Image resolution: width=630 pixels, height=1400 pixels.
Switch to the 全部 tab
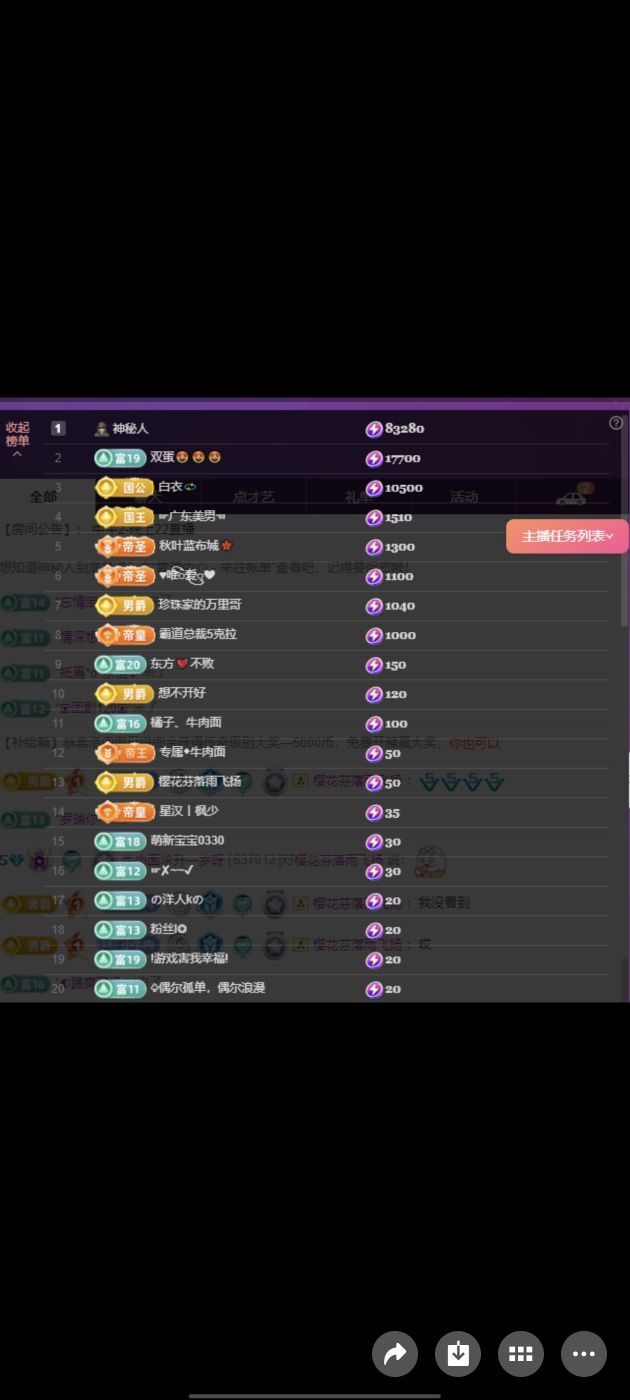[43, 496]
